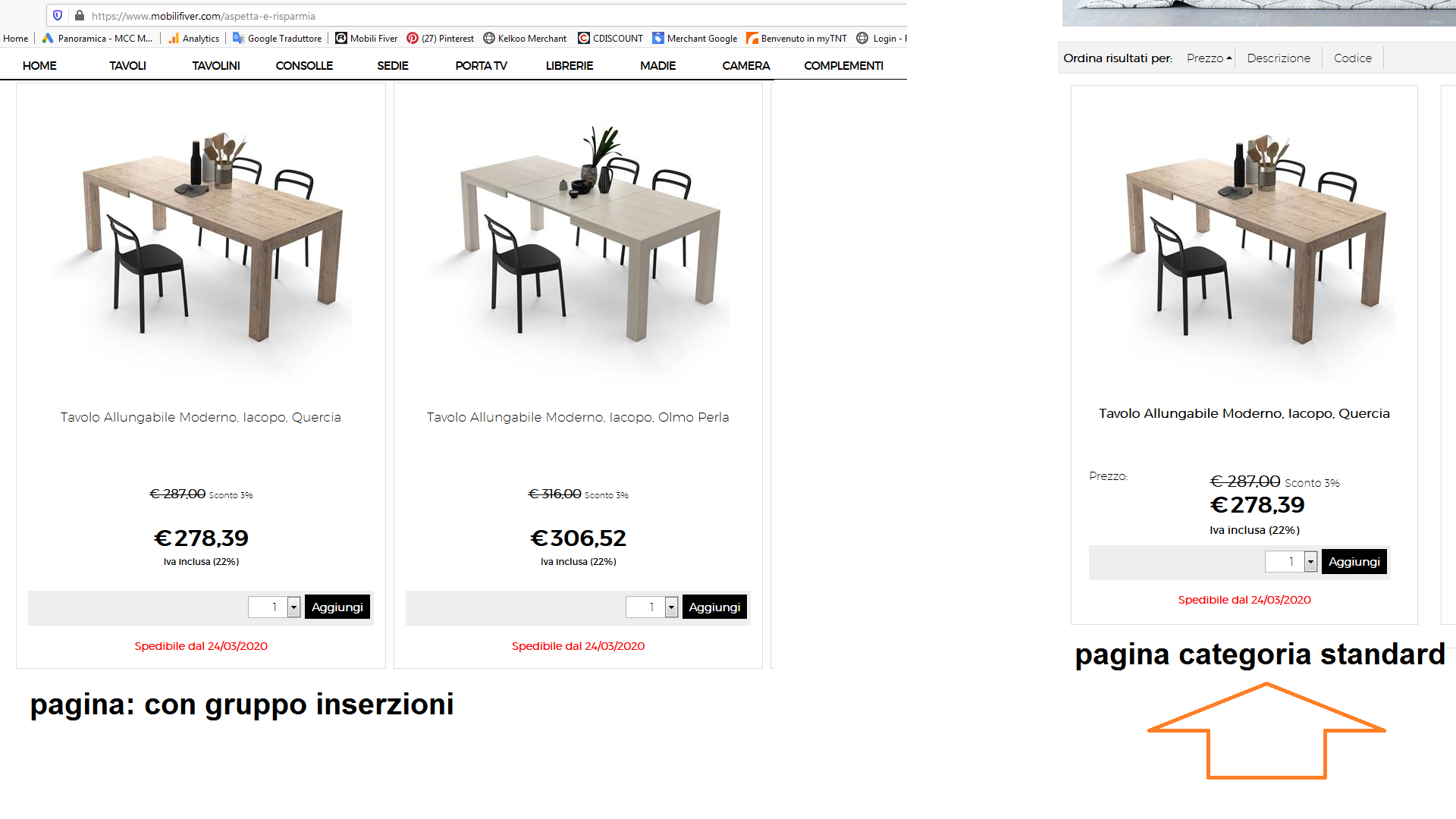Sort results by Descrizione
Screen dimensions: 1456x819
click(1279, 58)
